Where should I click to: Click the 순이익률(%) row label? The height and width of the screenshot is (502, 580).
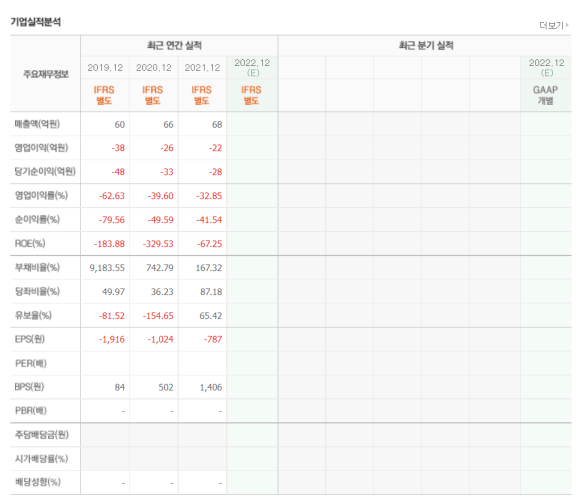37,220
